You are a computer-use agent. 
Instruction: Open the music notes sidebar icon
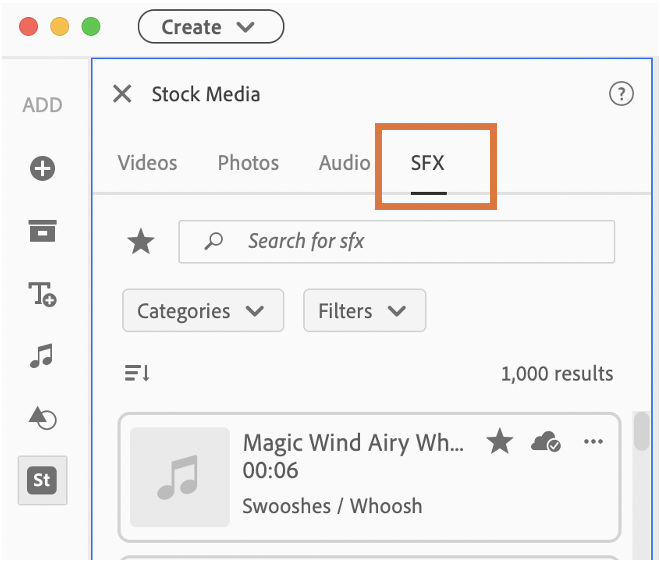pos(42,356)
